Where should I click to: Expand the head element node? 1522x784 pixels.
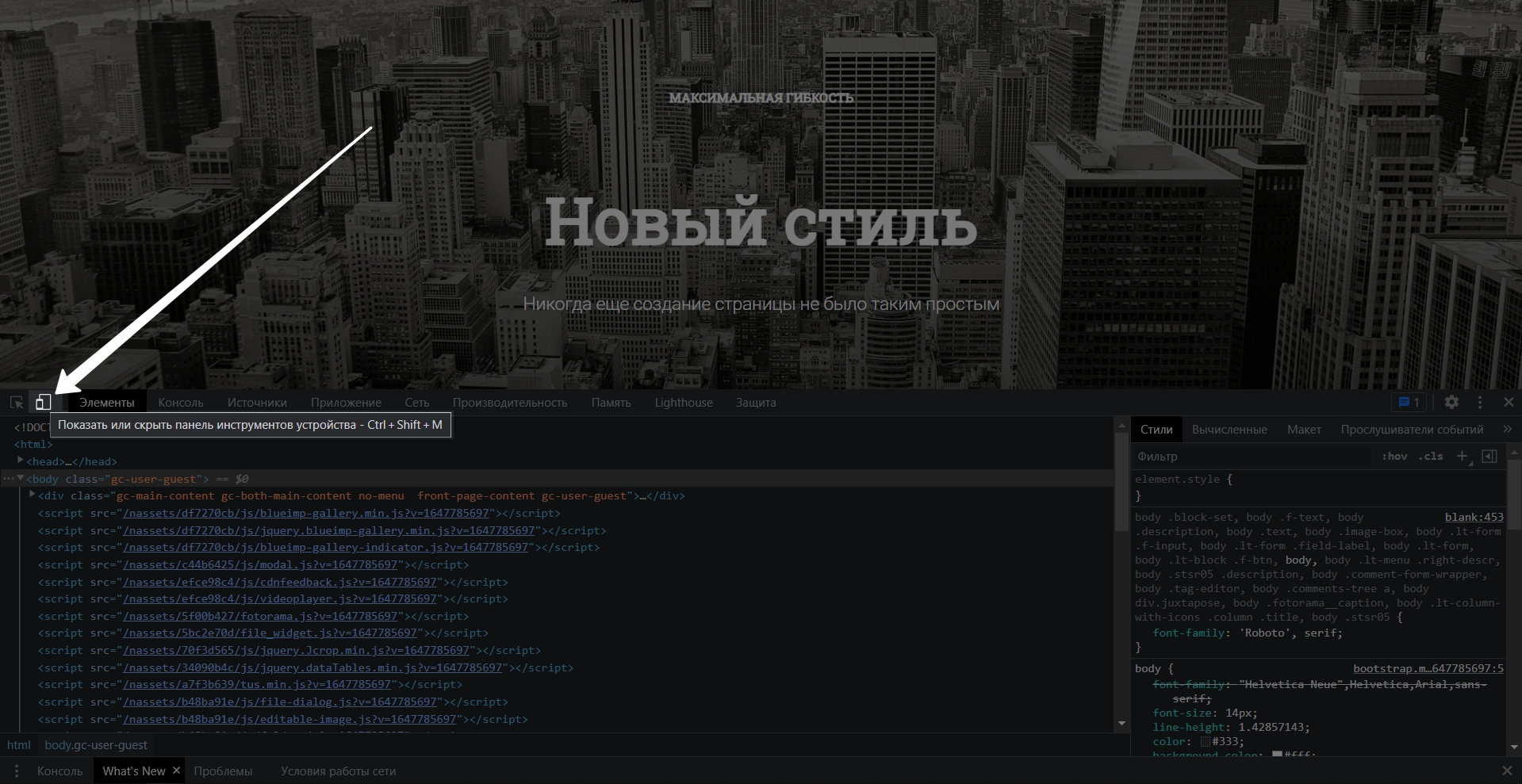coord(21,461)
